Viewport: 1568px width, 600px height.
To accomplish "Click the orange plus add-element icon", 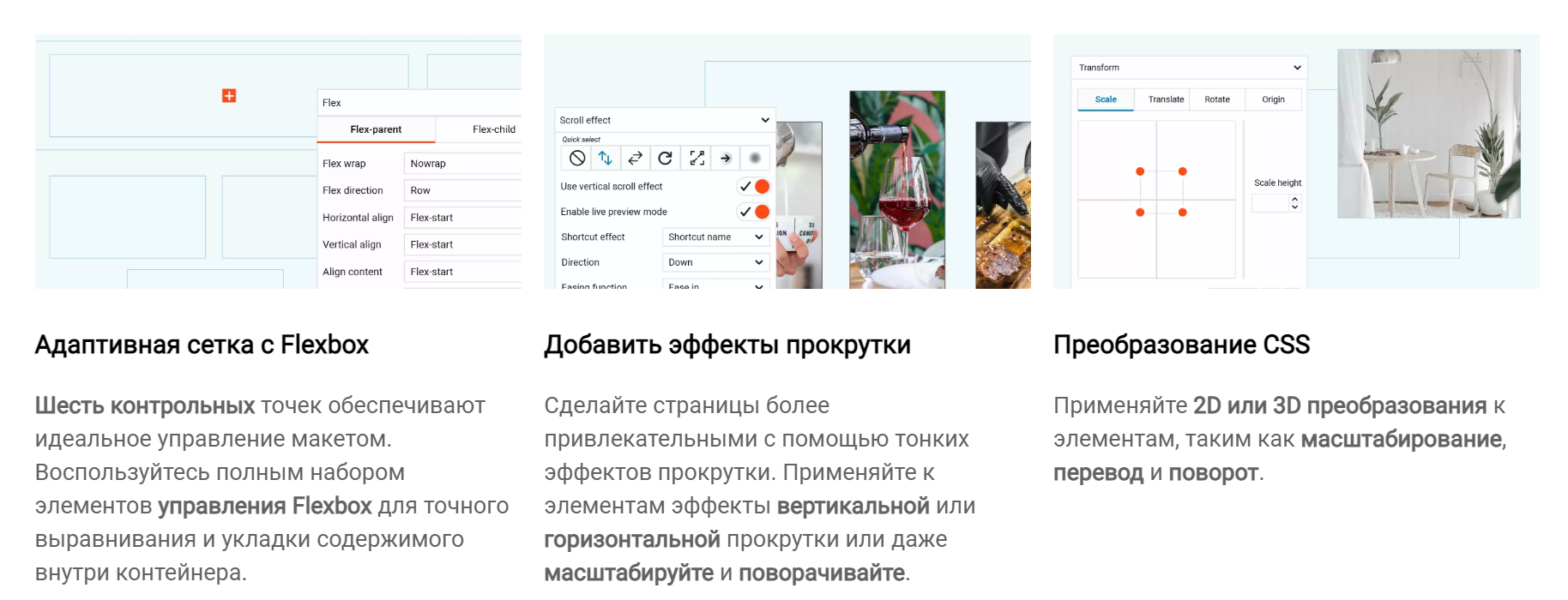I will pyautogui.click(x=229, y=95).
